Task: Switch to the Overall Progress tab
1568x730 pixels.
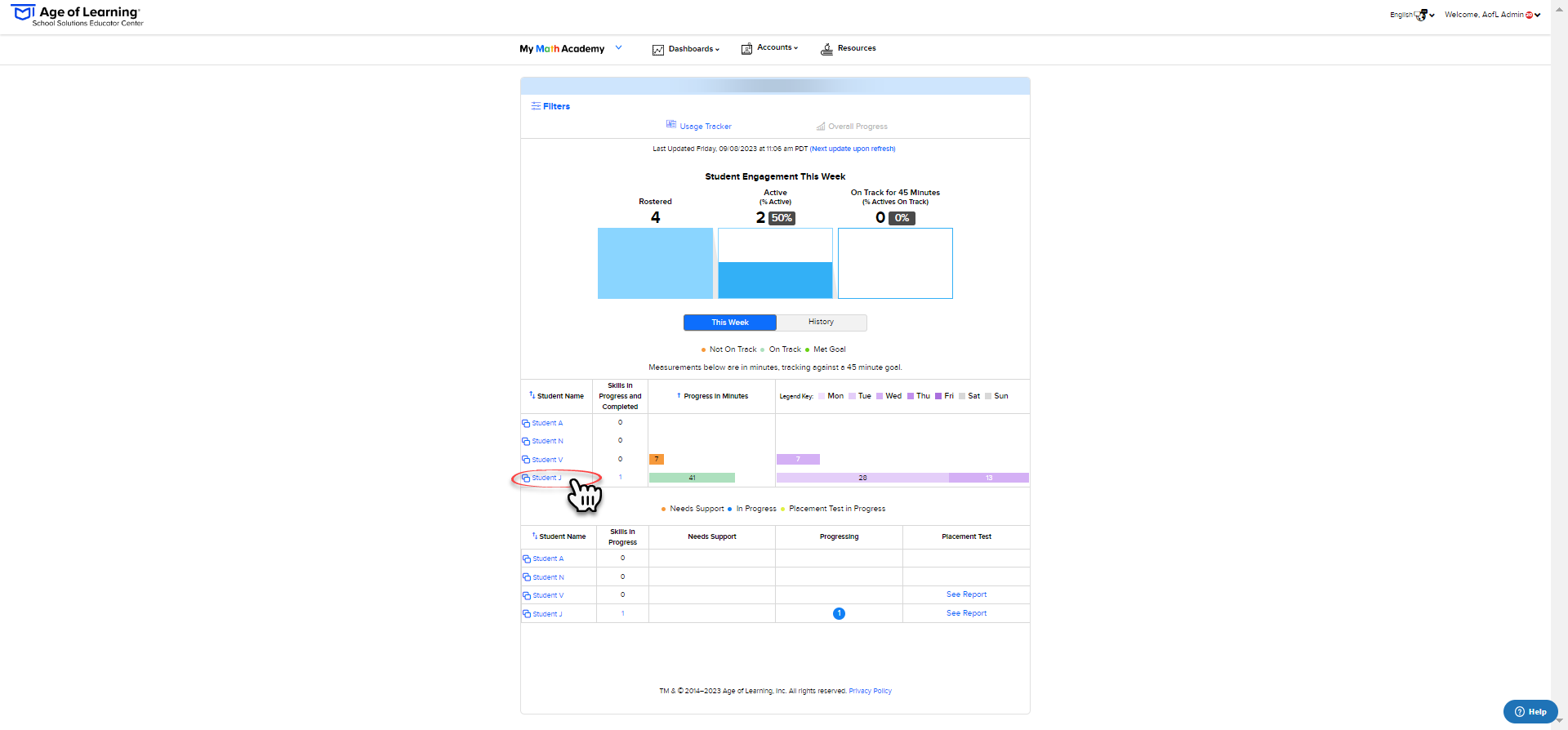Action: [x=852, y=127]
